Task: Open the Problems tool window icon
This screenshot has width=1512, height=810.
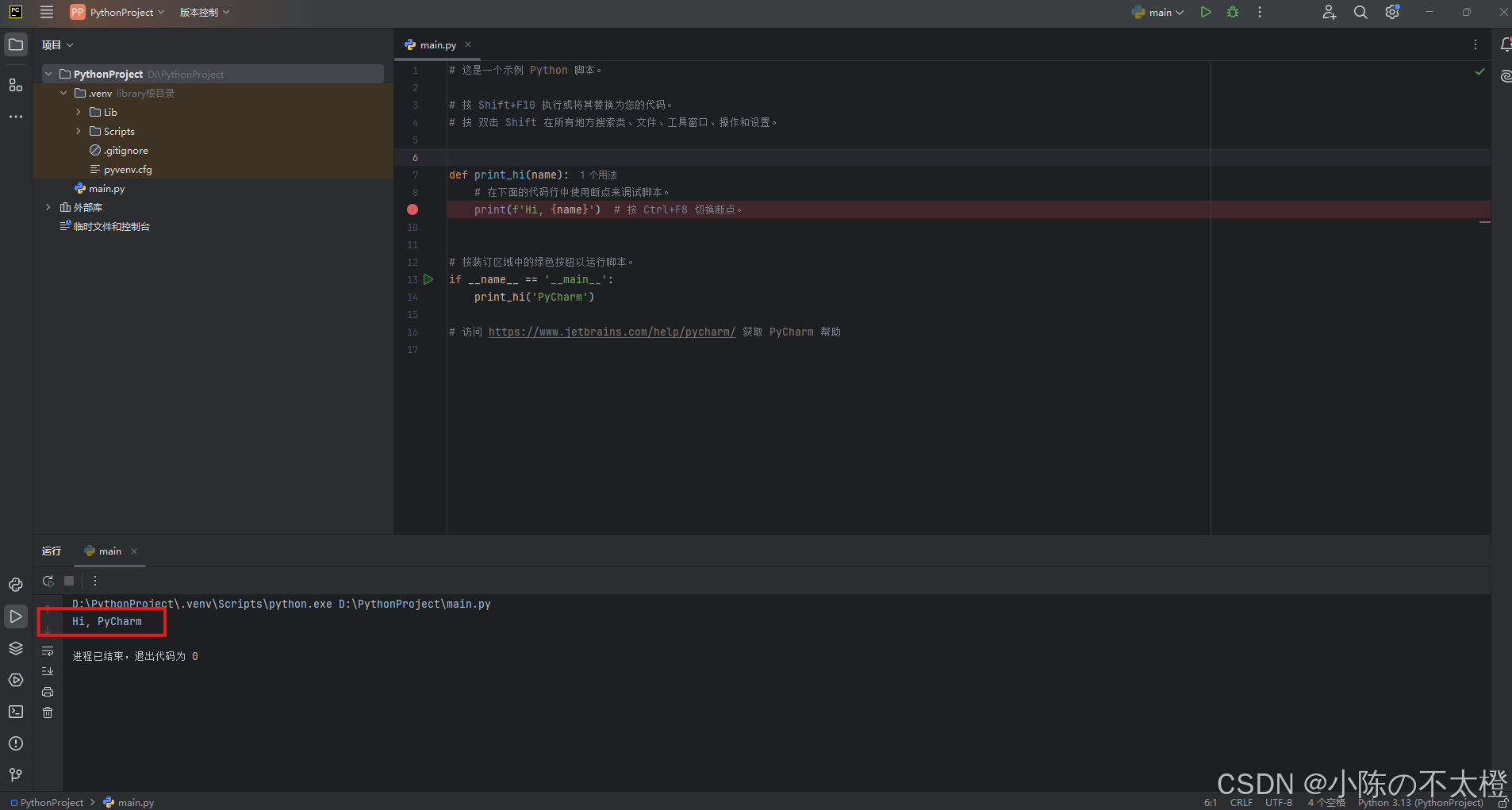Action: 16,743
